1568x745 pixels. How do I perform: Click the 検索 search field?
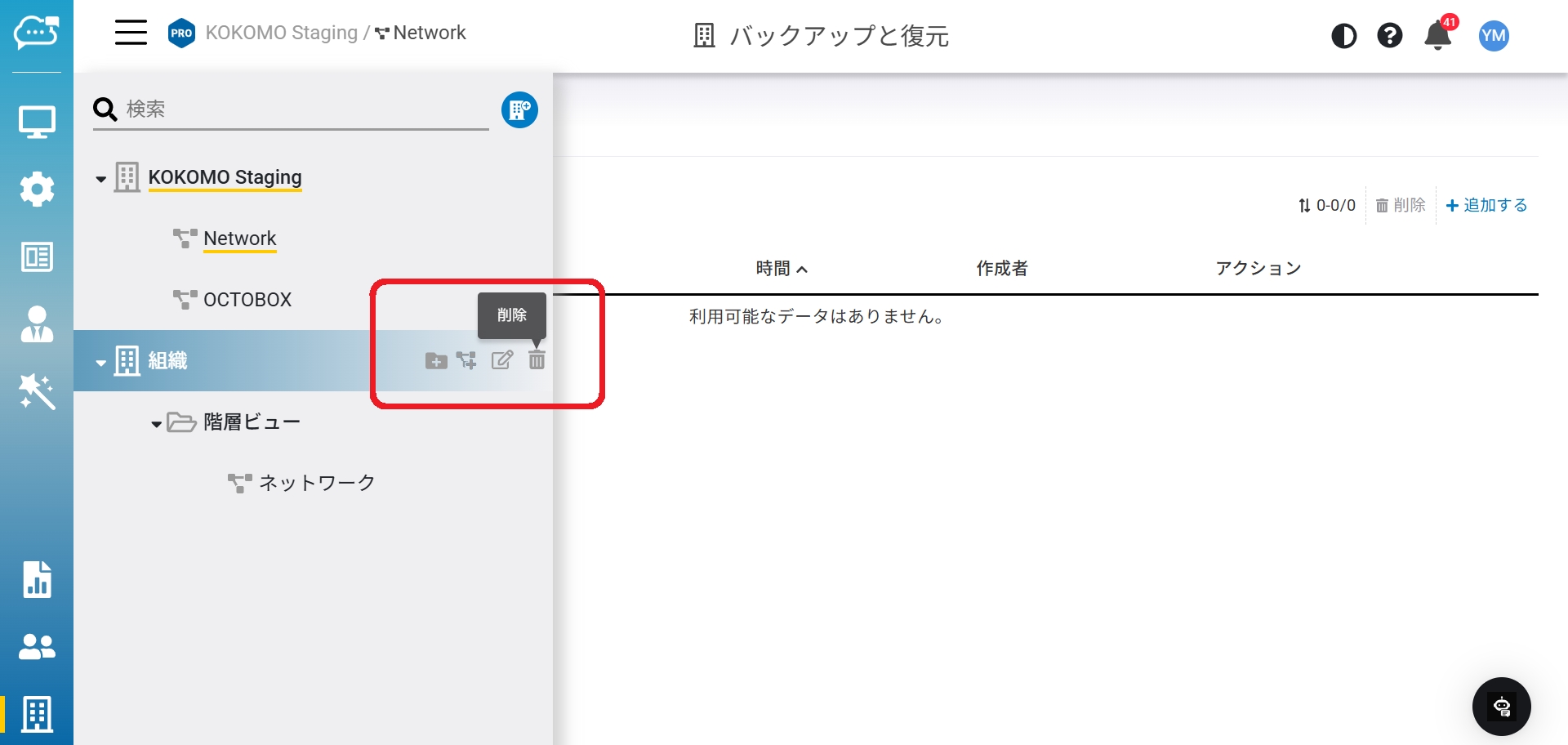302,109
